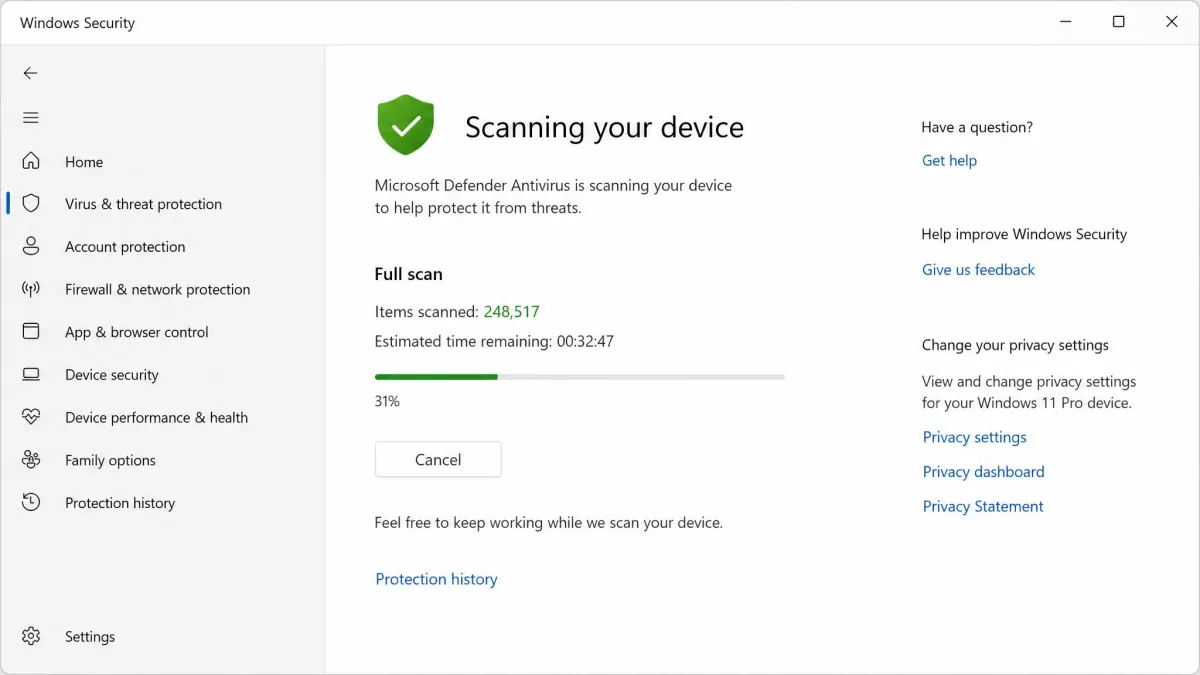
Task: Click the back arrow icon
Action: (x=30, y=73)
